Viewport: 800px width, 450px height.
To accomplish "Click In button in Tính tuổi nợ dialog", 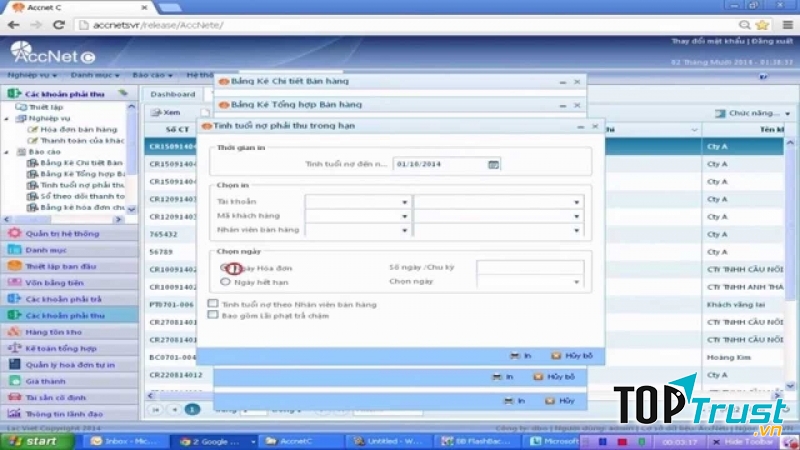I will coord(521,356).
